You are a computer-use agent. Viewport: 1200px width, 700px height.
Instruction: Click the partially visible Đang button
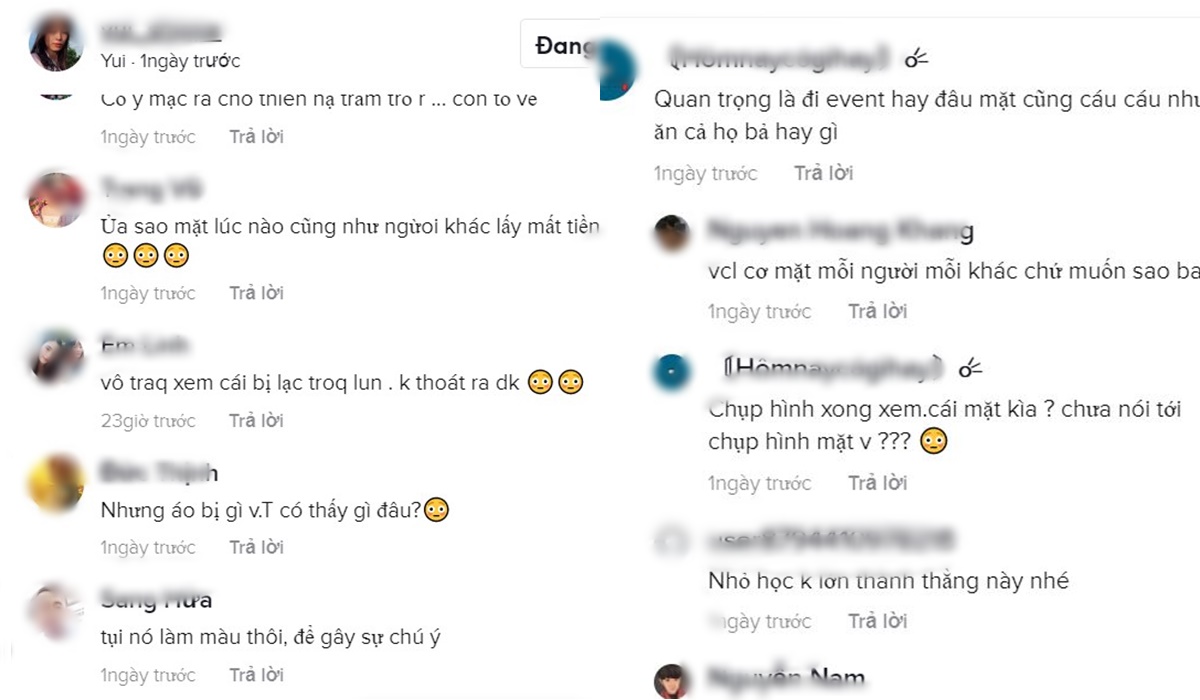[561, 46]
